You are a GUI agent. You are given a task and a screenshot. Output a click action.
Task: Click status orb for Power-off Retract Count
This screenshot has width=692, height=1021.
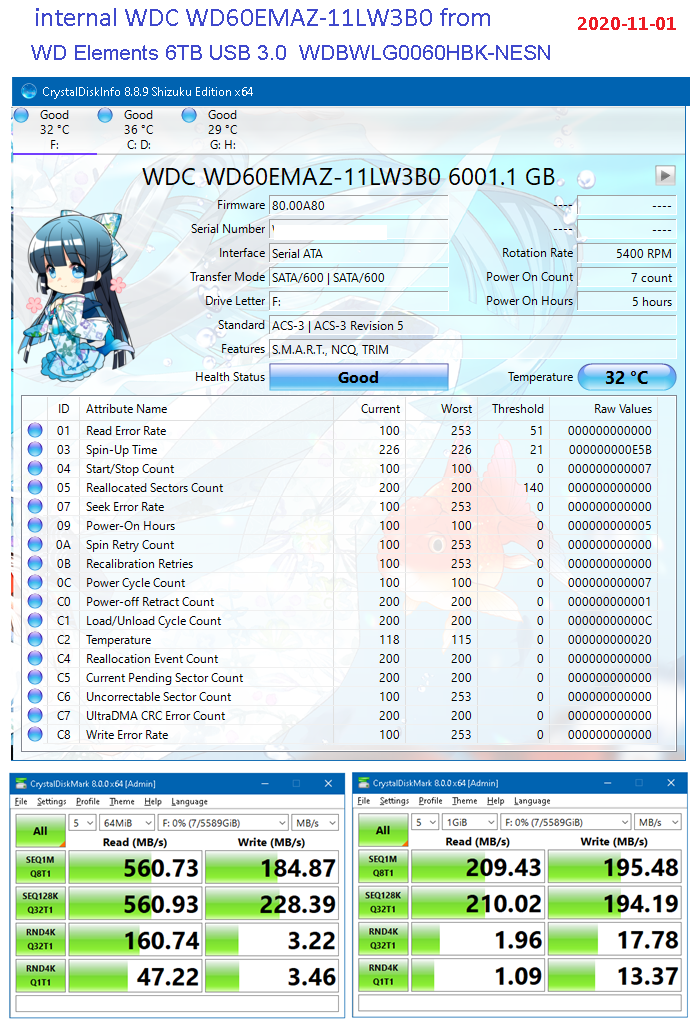[x=35, y=602]
